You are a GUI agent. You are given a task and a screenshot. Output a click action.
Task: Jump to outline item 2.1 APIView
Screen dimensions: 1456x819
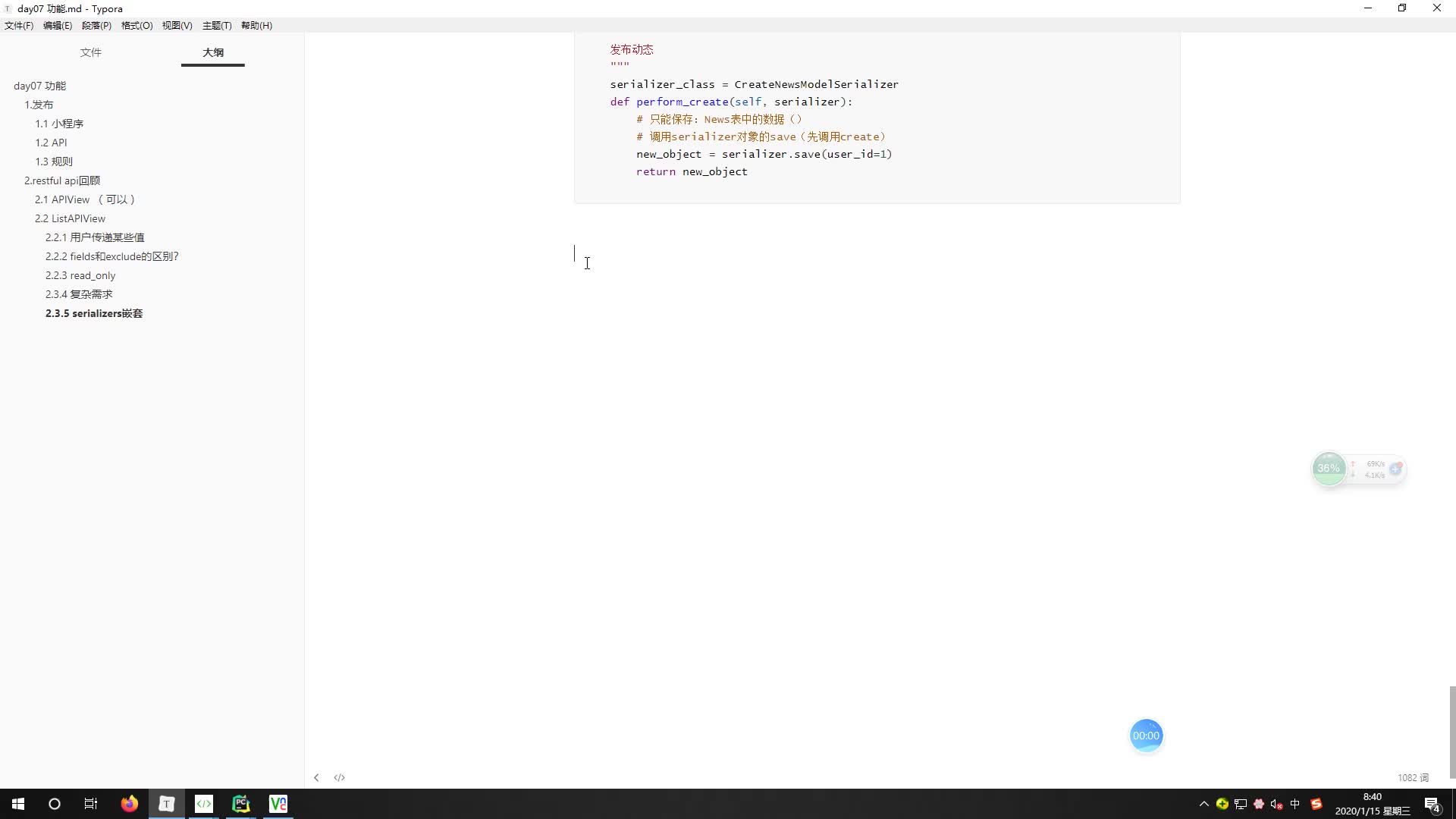(x=85, y=199)
